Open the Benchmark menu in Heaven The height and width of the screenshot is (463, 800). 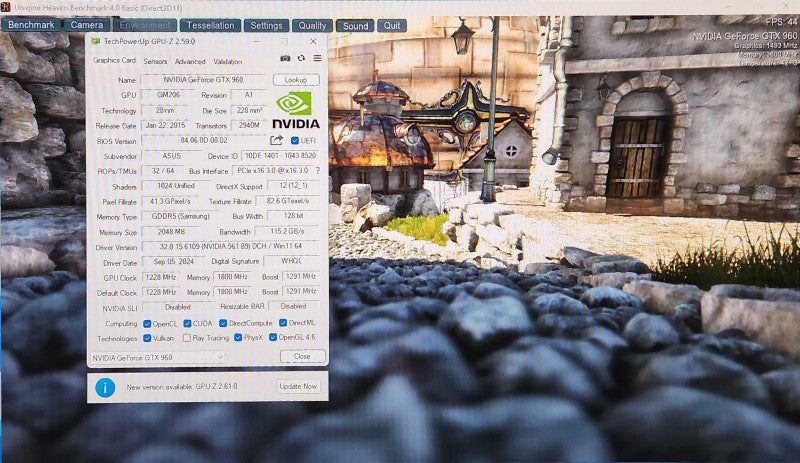(31, 25)
